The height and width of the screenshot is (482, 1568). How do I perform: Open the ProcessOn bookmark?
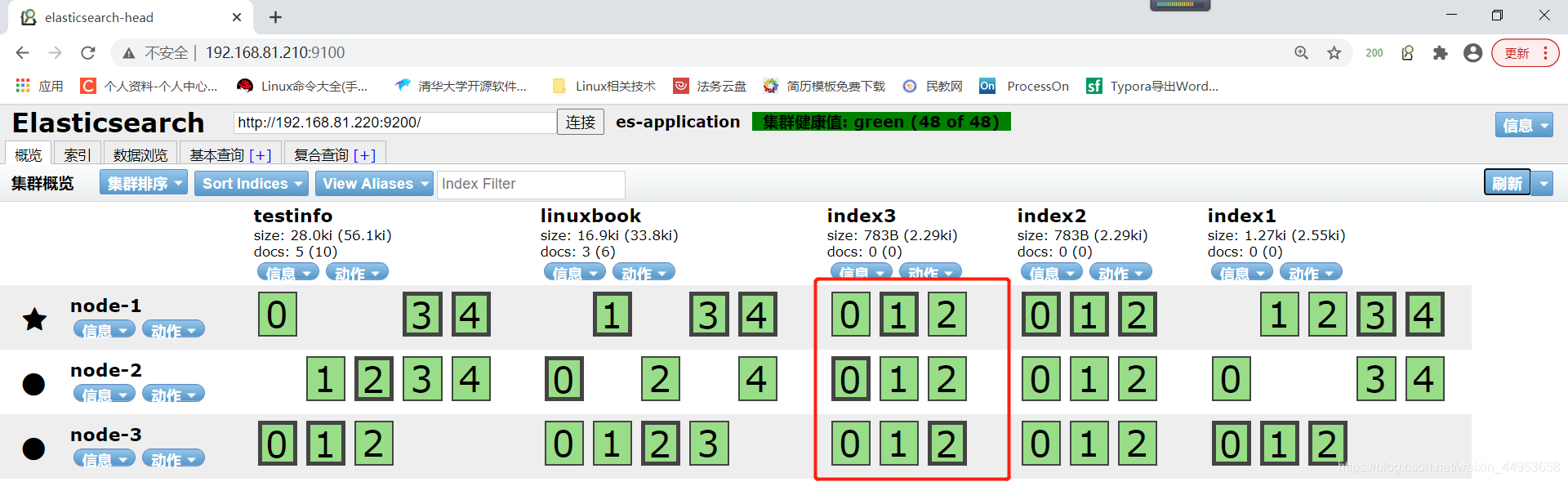(x=1024, y=86)
